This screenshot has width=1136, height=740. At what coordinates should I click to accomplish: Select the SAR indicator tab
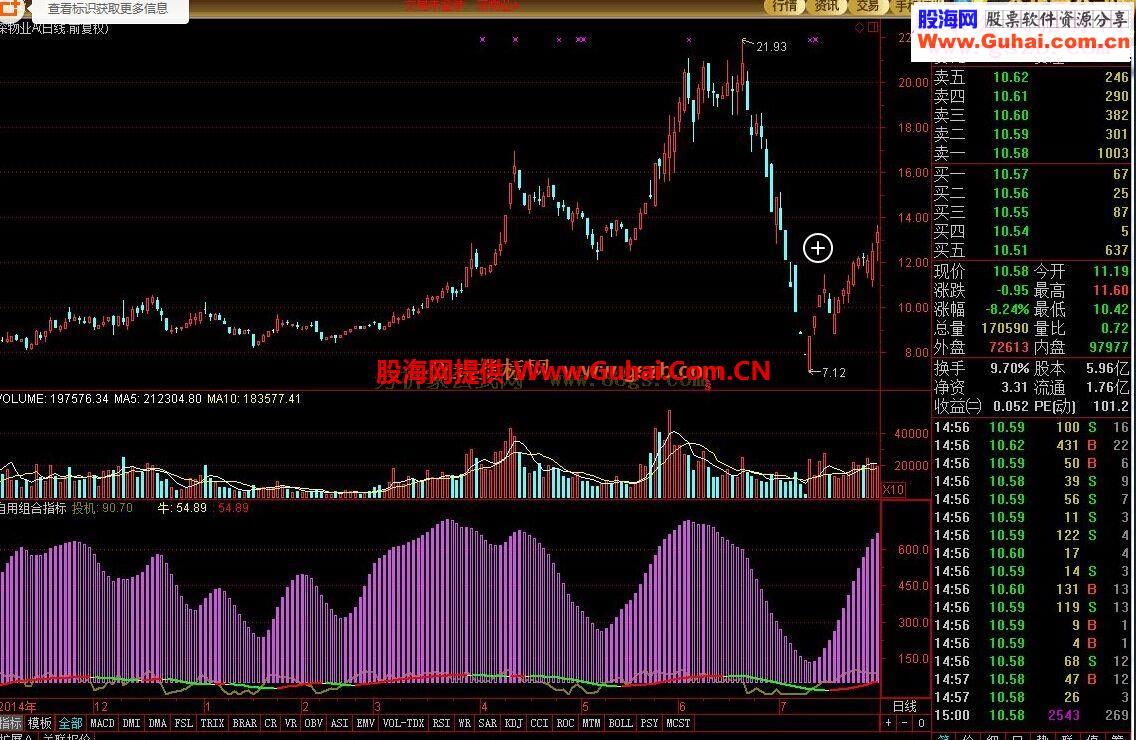(x=488, y=723)
